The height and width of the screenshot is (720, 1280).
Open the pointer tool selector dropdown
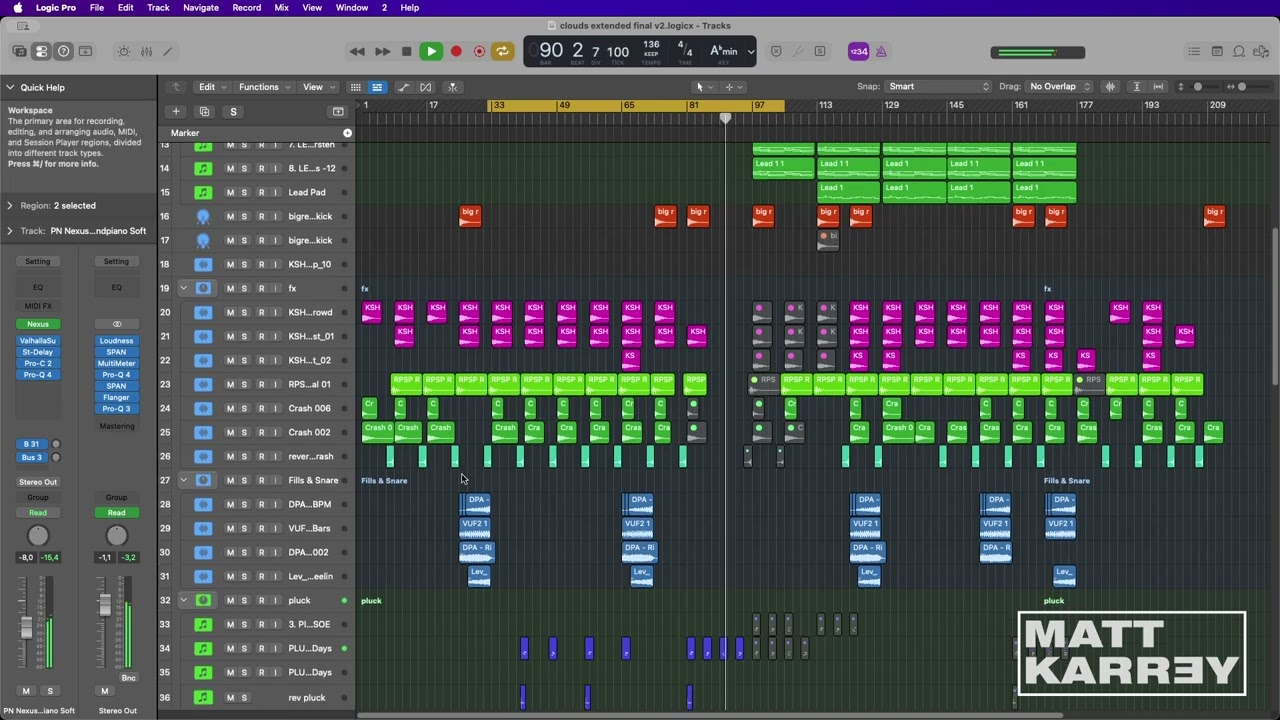704,87
